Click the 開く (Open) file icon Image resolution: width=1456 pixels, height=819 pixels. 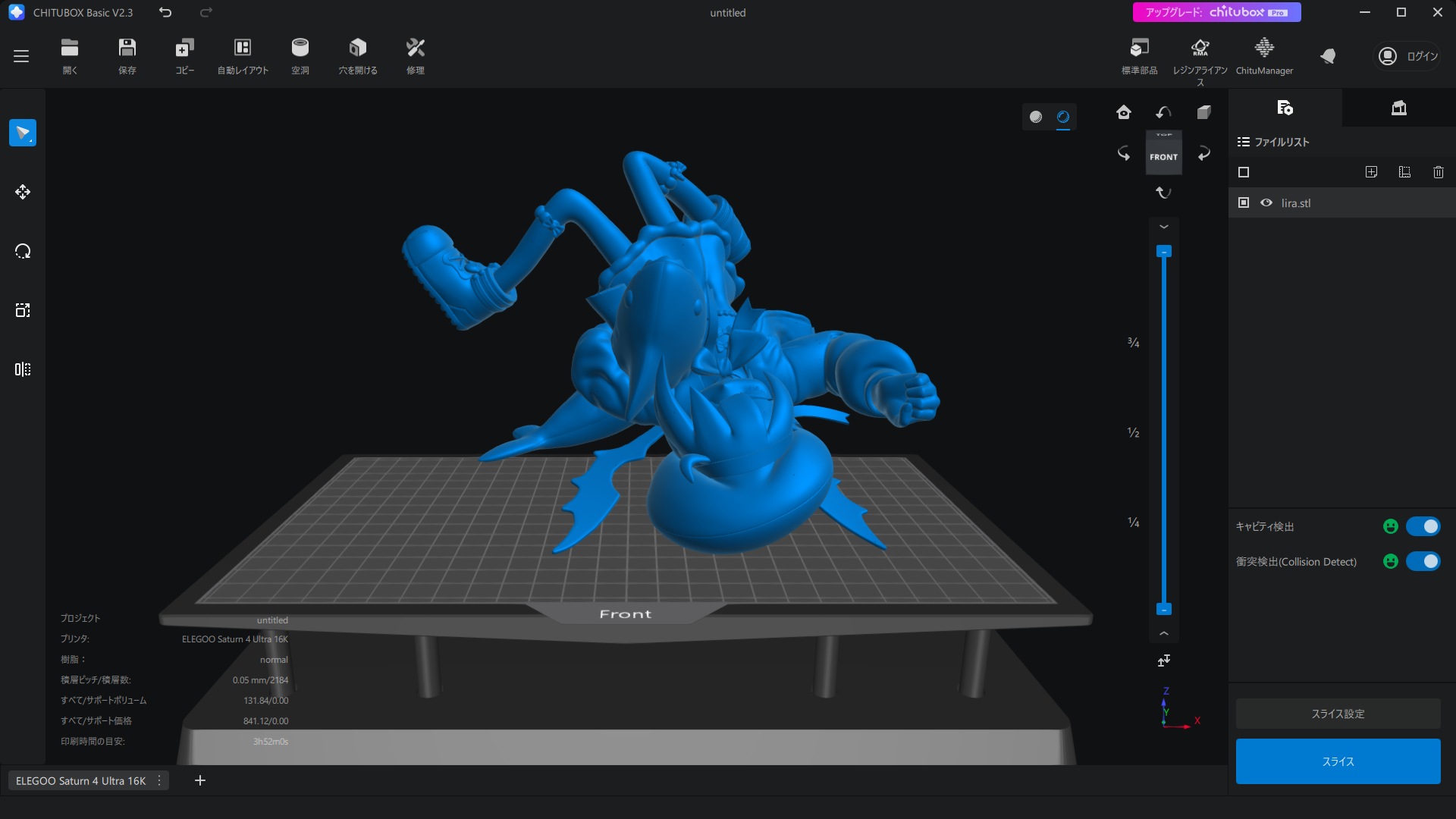click(x=70, y=56)
